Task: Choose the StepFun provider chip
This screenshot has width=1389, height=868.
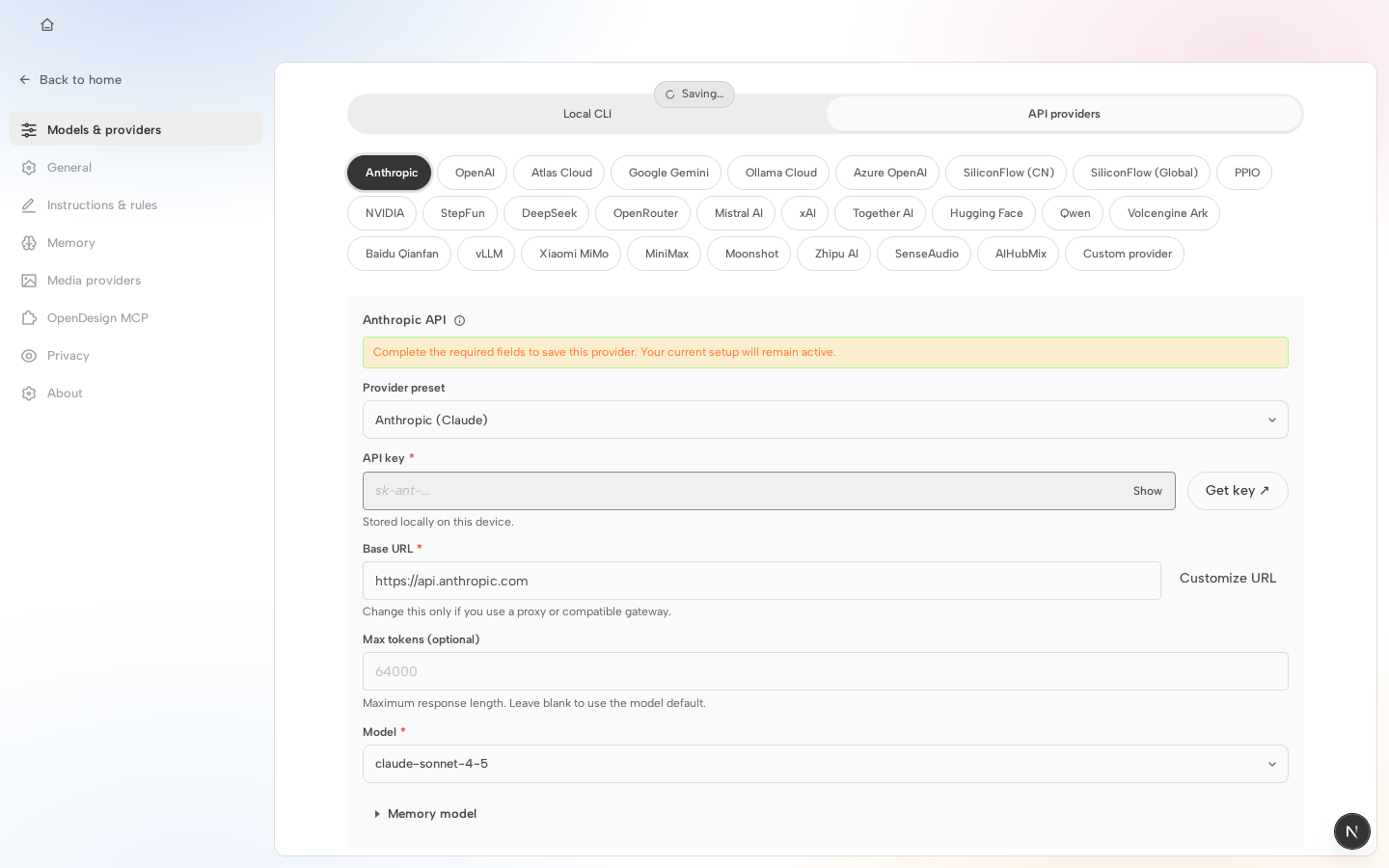Action: coord(460,213)
